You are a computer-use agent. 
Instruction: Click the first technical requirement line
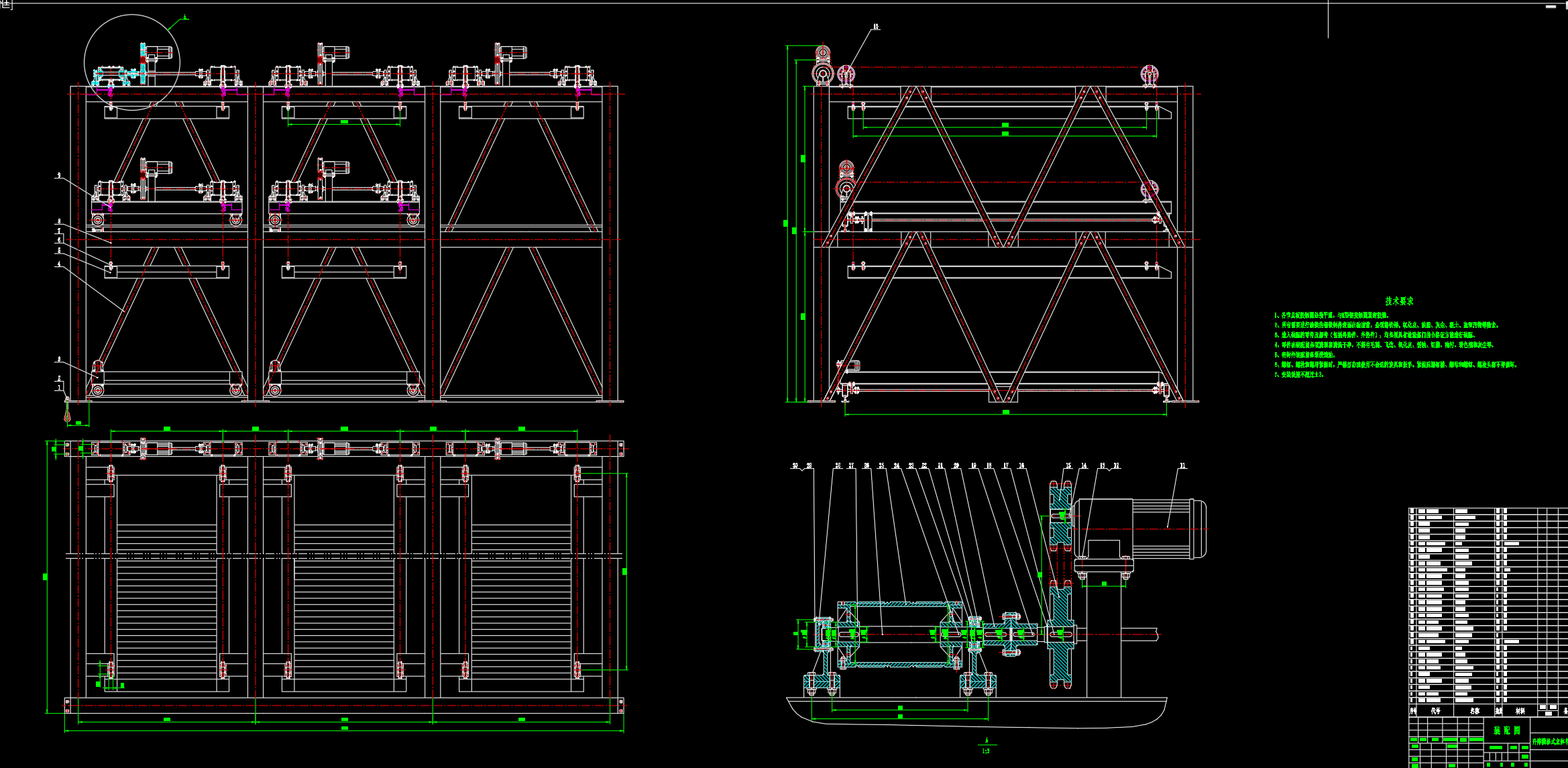click(x=1331, y=315)
